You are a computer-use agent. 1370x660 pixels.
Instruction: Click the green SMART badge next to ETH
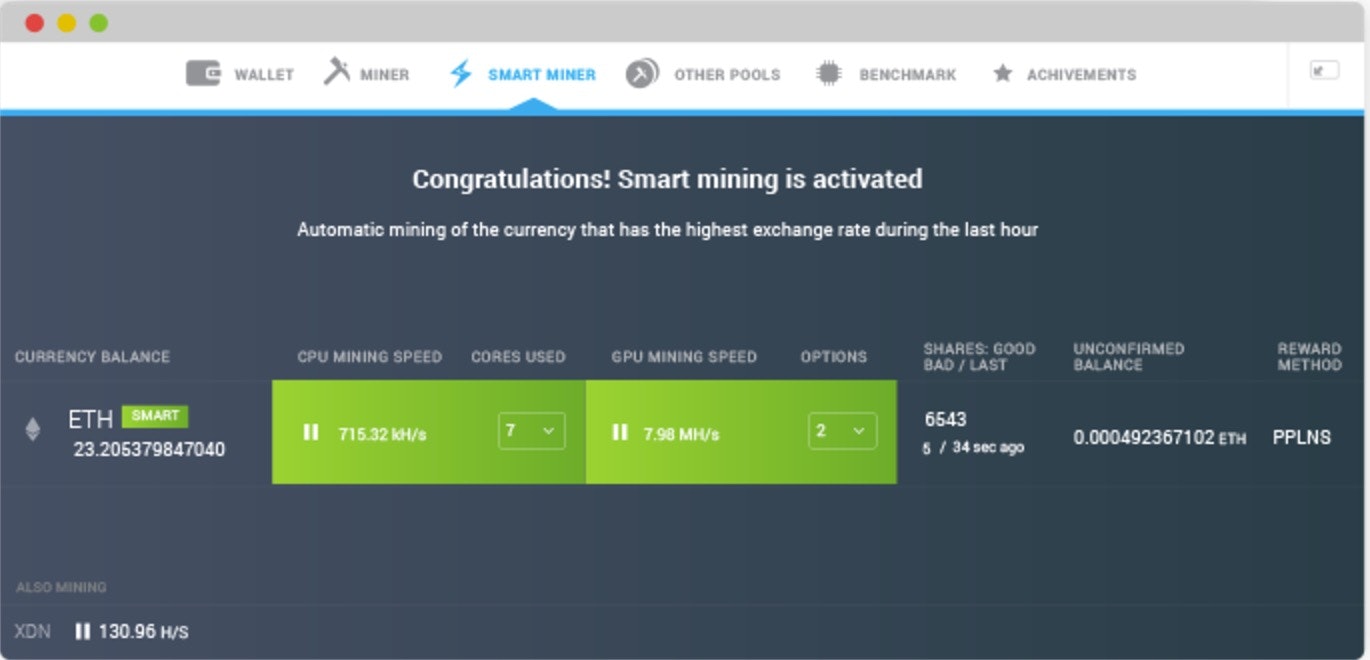point(155,416)
